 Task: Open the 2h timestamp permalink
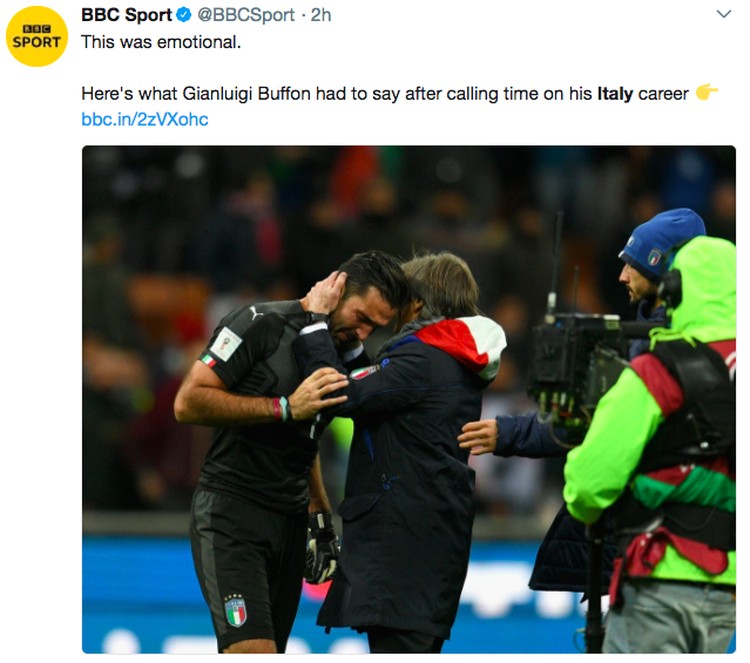(321, 15)
